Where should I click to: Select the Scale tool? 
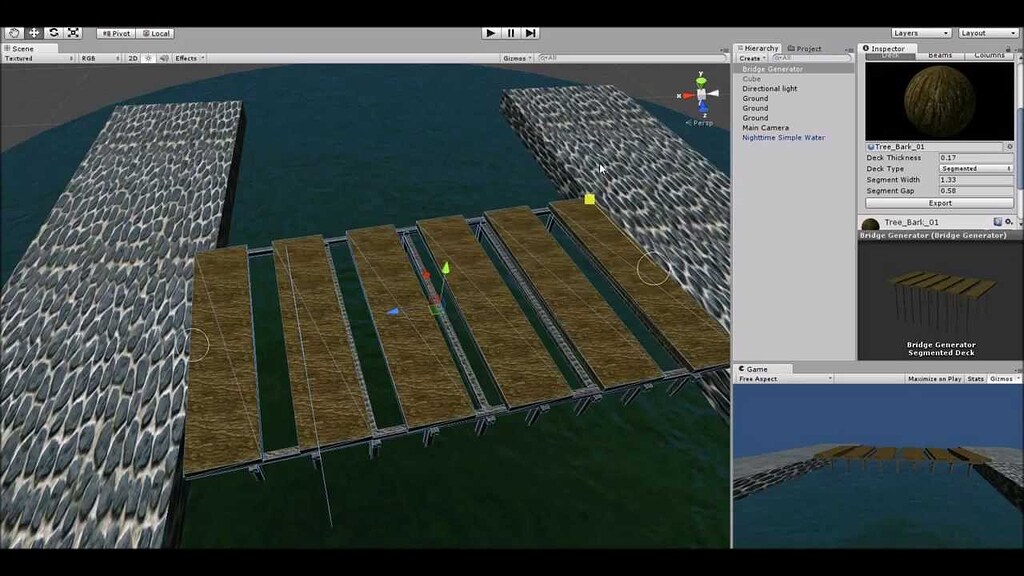tap(73, 33)
